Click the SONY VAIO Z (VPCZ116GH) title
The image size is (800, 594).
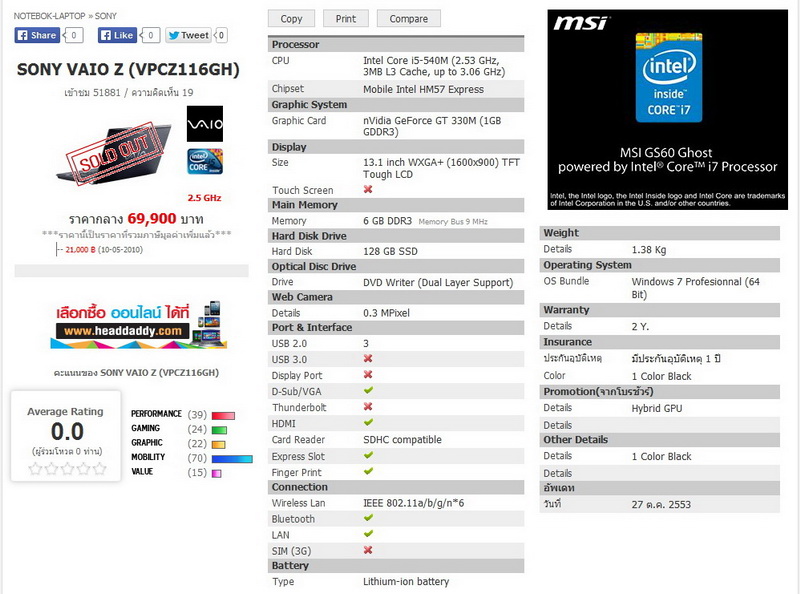(x=128, y=69)
